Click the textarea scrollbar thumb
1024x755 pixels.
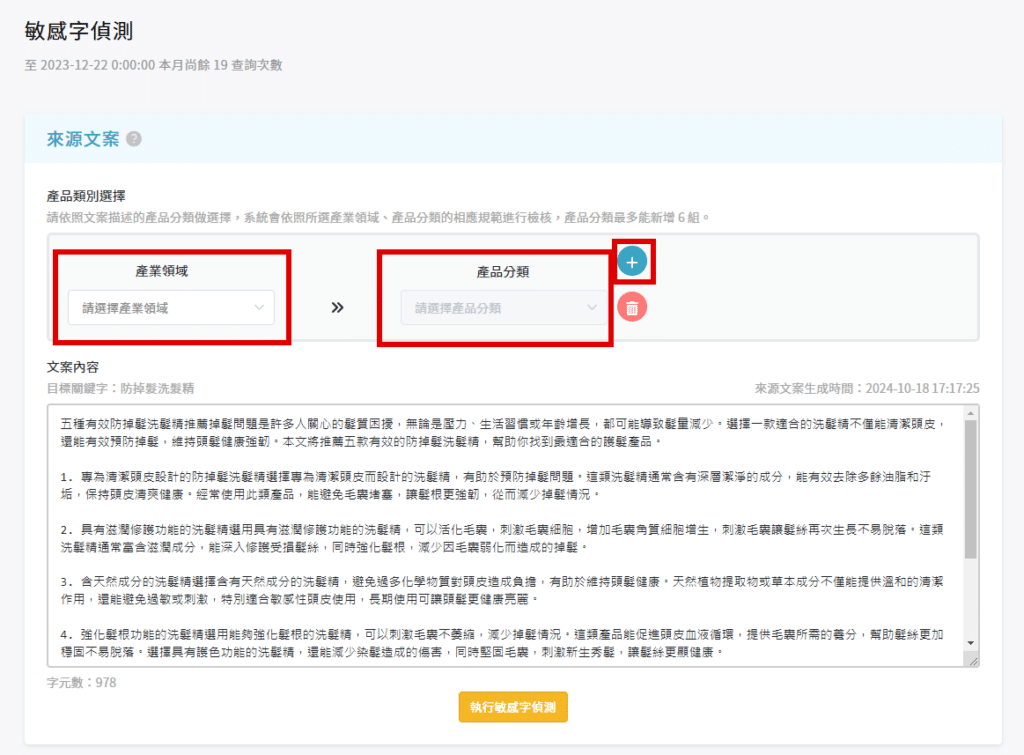[x=970, y=488]
